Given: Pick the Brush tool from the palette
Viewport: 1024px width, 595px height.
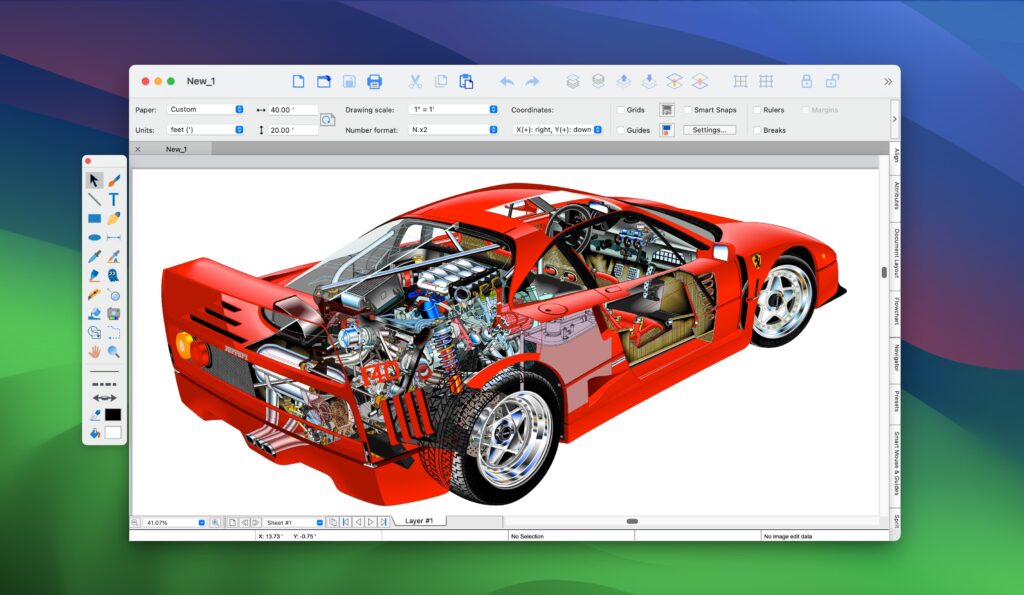Looking at the screenshot, I should 113,181.
